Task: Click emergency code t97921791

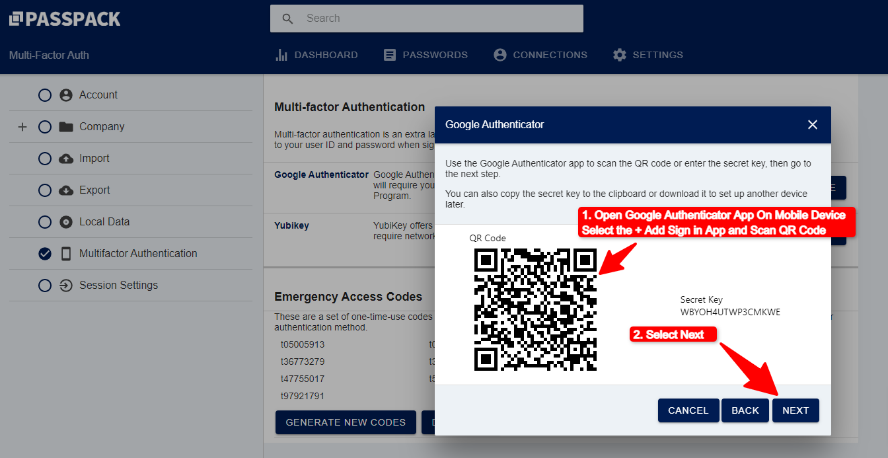Action: coord(302,396)
